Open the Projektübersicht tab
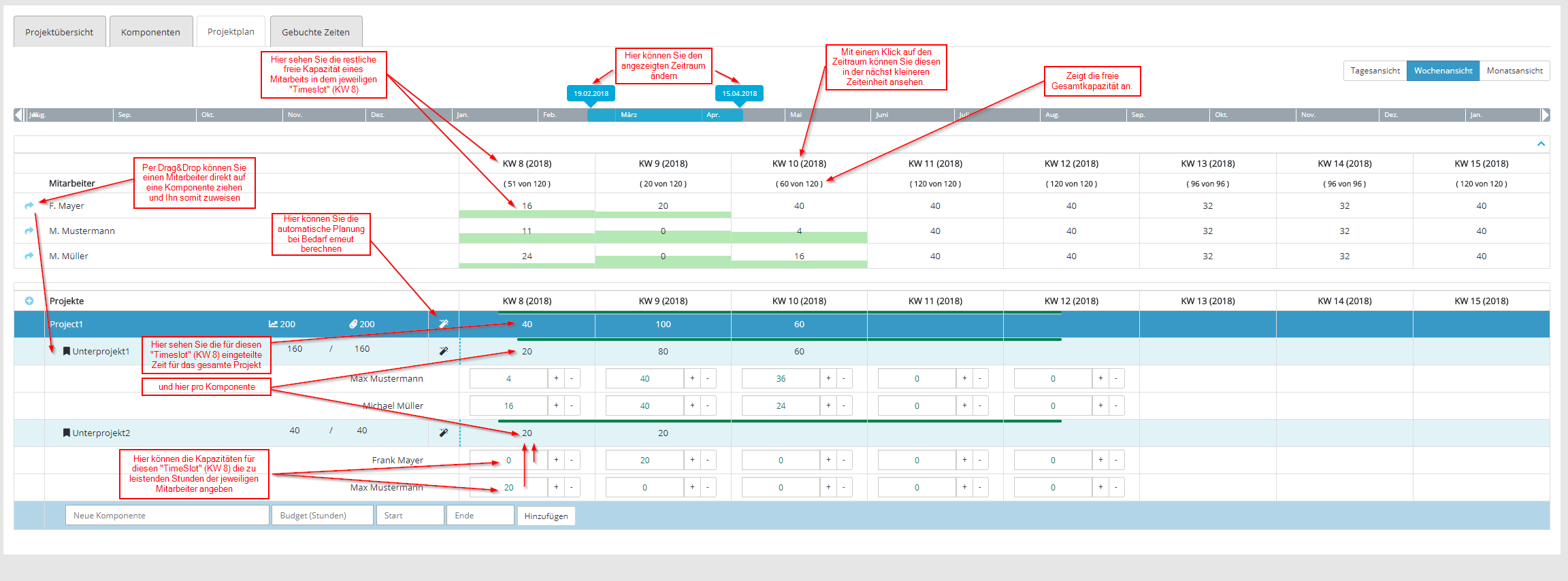Screen dimensions: 1568x581 [x=59, y=32]
